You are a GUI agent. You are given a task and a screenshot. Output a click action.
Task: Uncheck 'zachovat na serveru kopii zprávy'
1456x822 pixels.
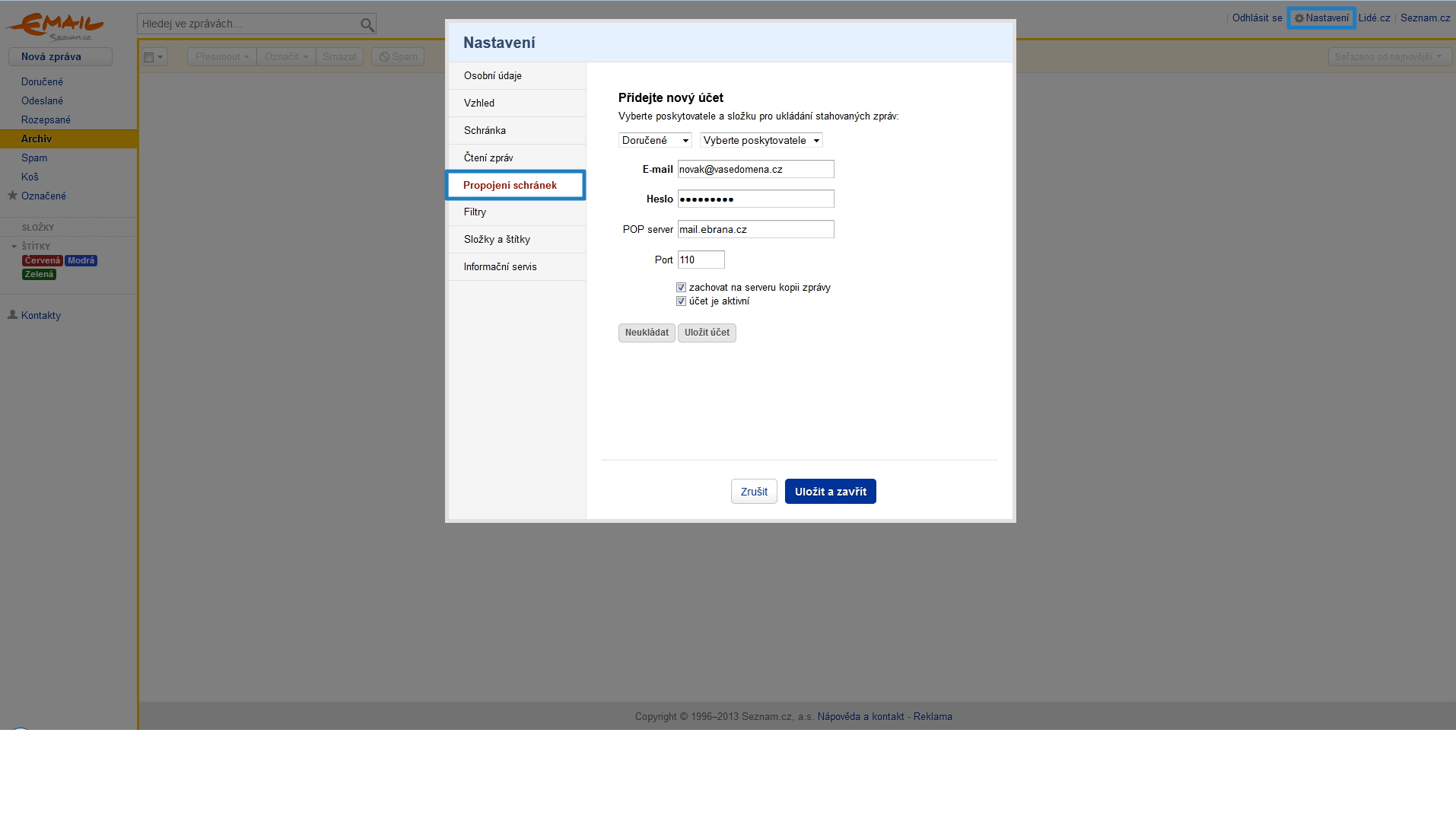coord(681,288)
